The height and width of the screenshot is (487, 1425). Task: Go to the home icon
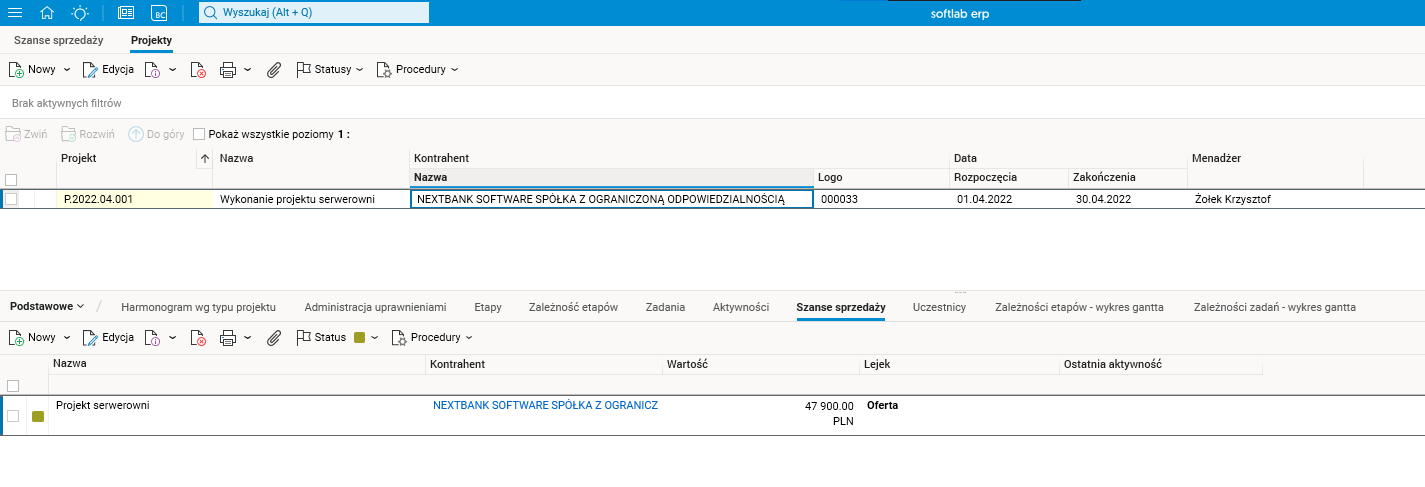(47, 13)
